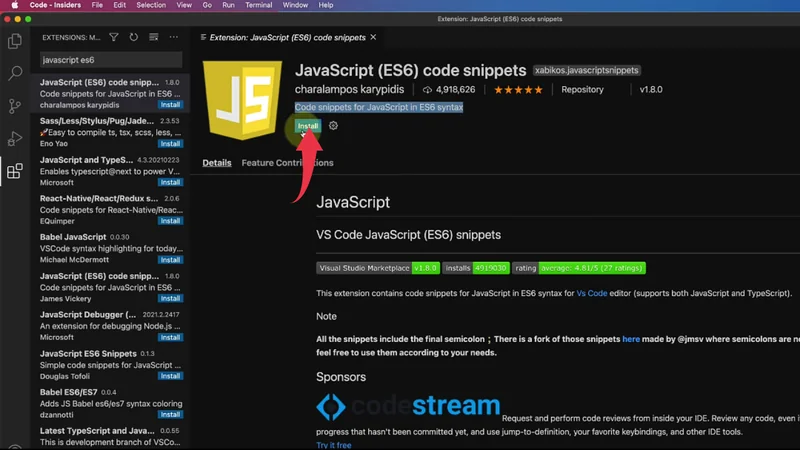Open the Repository link
Screen dimensions: 800x450
point(582,90)
